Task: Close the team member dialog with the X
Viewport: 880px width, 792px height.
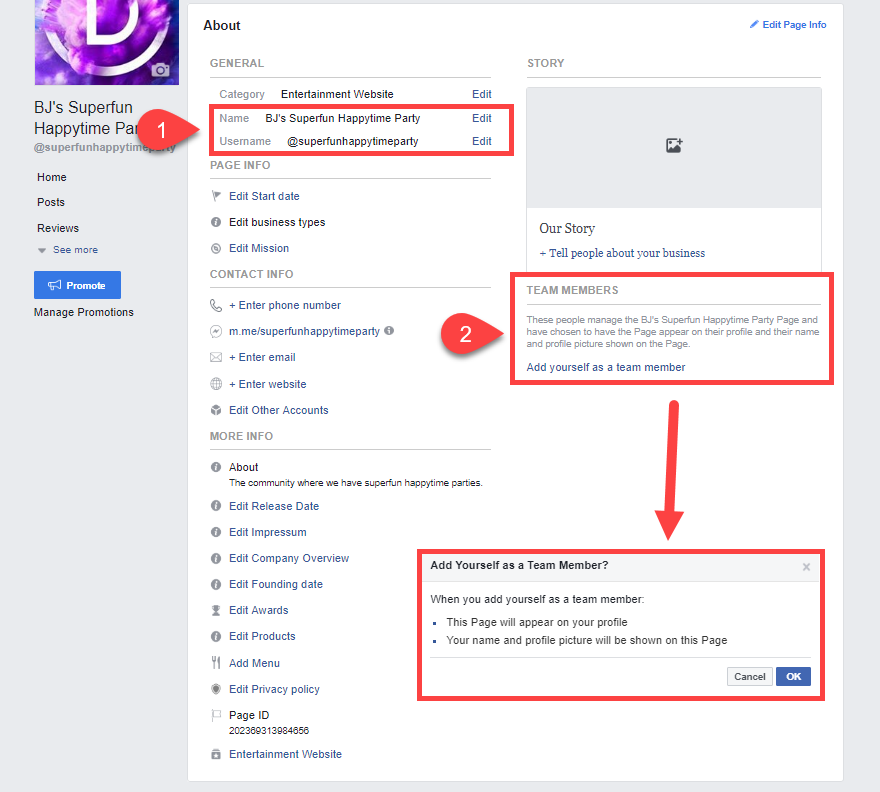Action: (x=806, y=567)
